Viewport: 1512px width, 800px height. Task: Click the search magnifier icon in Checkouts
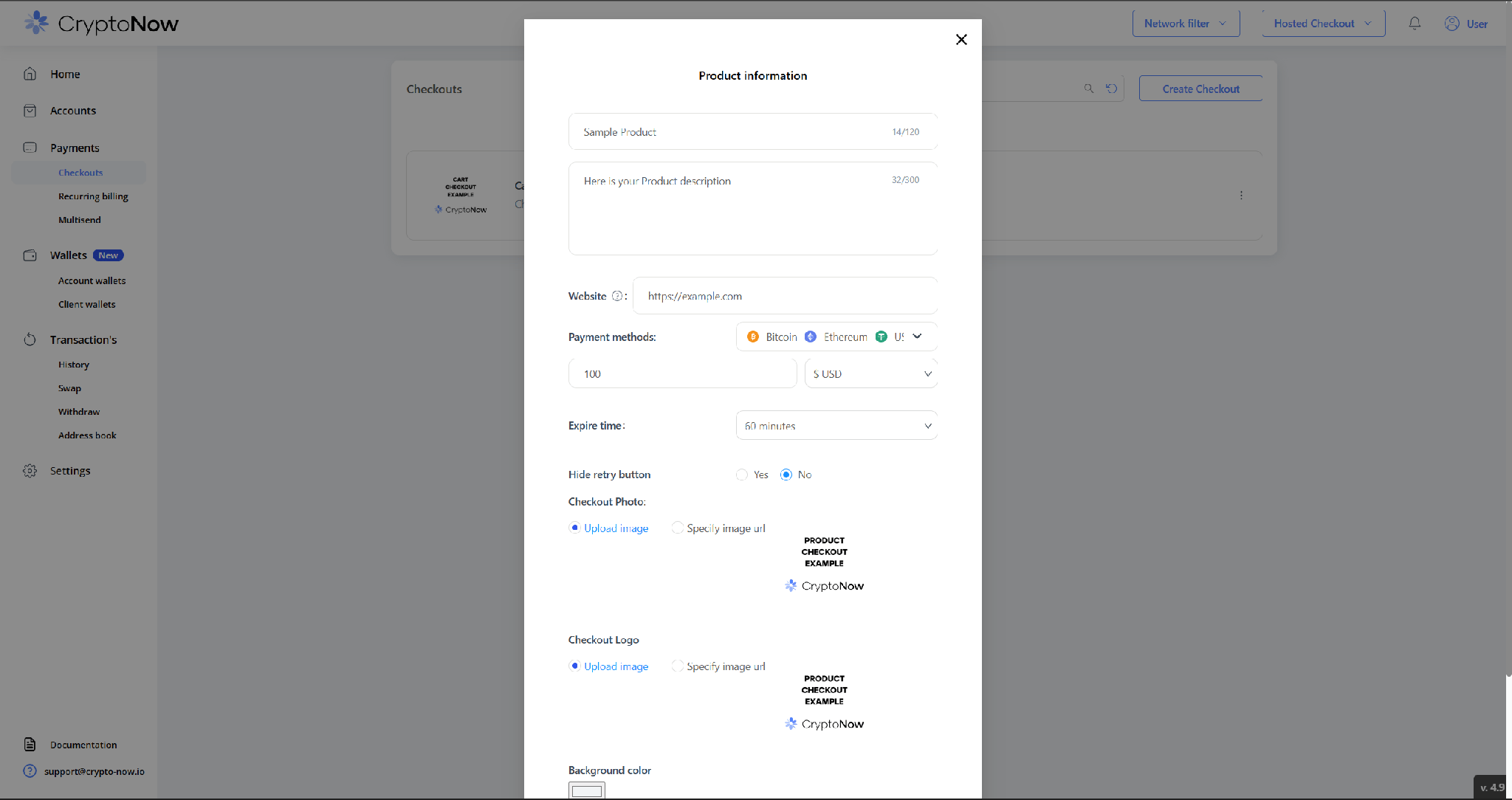point(1089,89)
